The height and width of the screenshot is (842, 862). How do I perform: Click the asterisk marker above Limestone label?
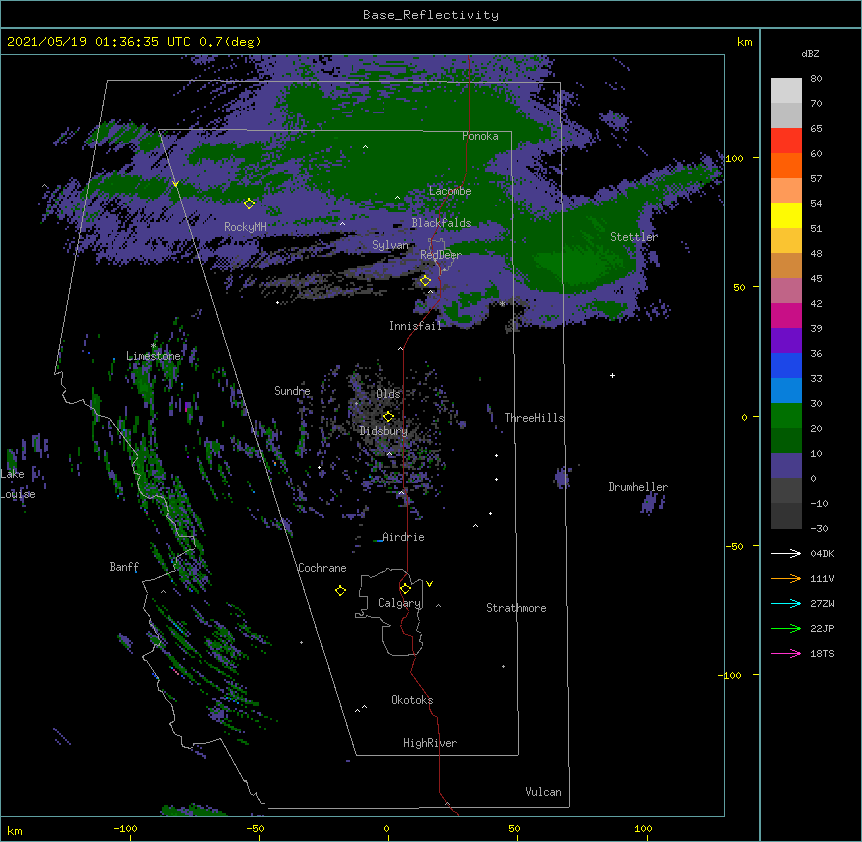pyautogui.click(x=153, y=346)
